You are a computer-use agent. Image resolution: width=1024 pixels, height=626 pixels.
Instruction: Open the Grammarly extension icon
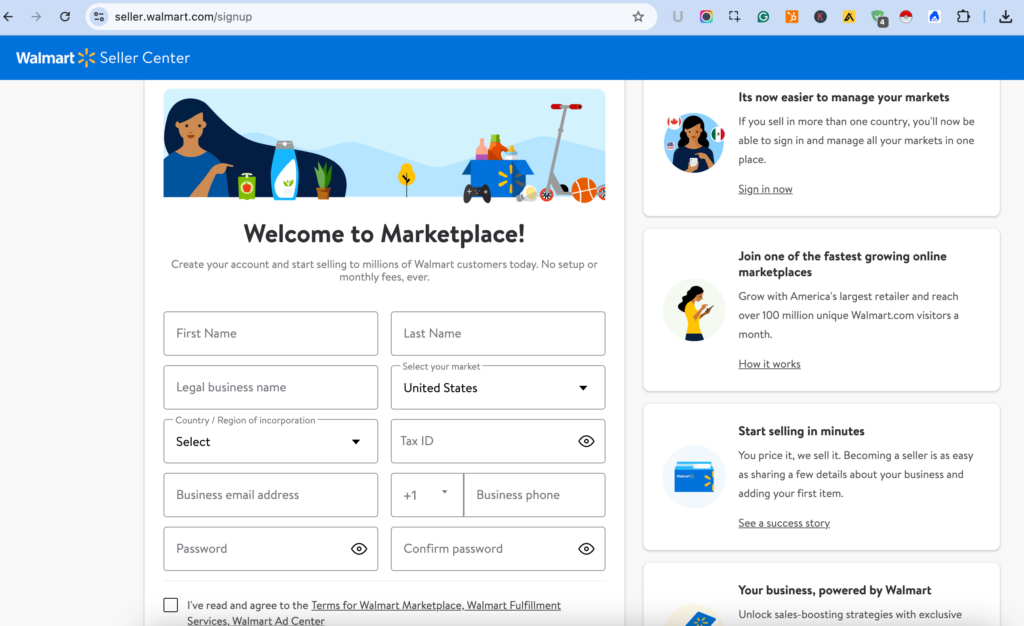pos(763,16)
